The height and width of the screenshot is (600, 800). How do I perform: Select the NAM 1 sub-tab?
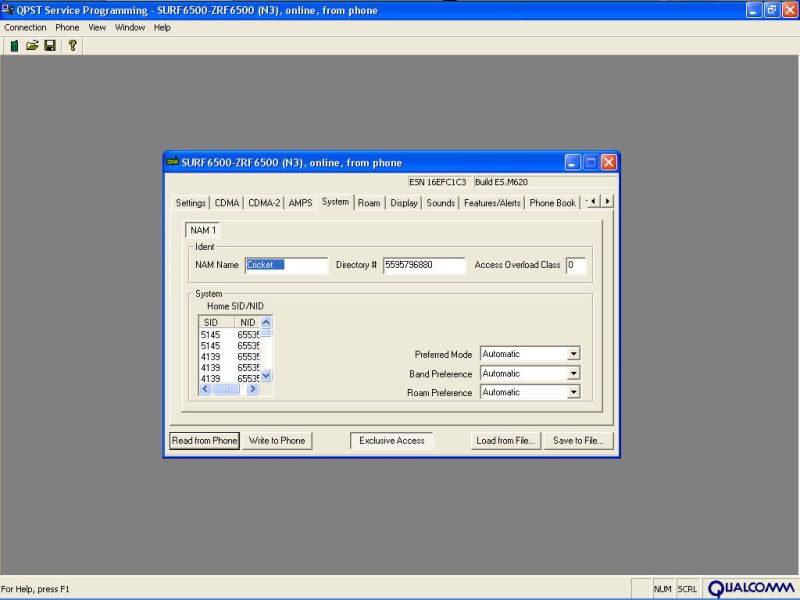click(x=203, y=230)
